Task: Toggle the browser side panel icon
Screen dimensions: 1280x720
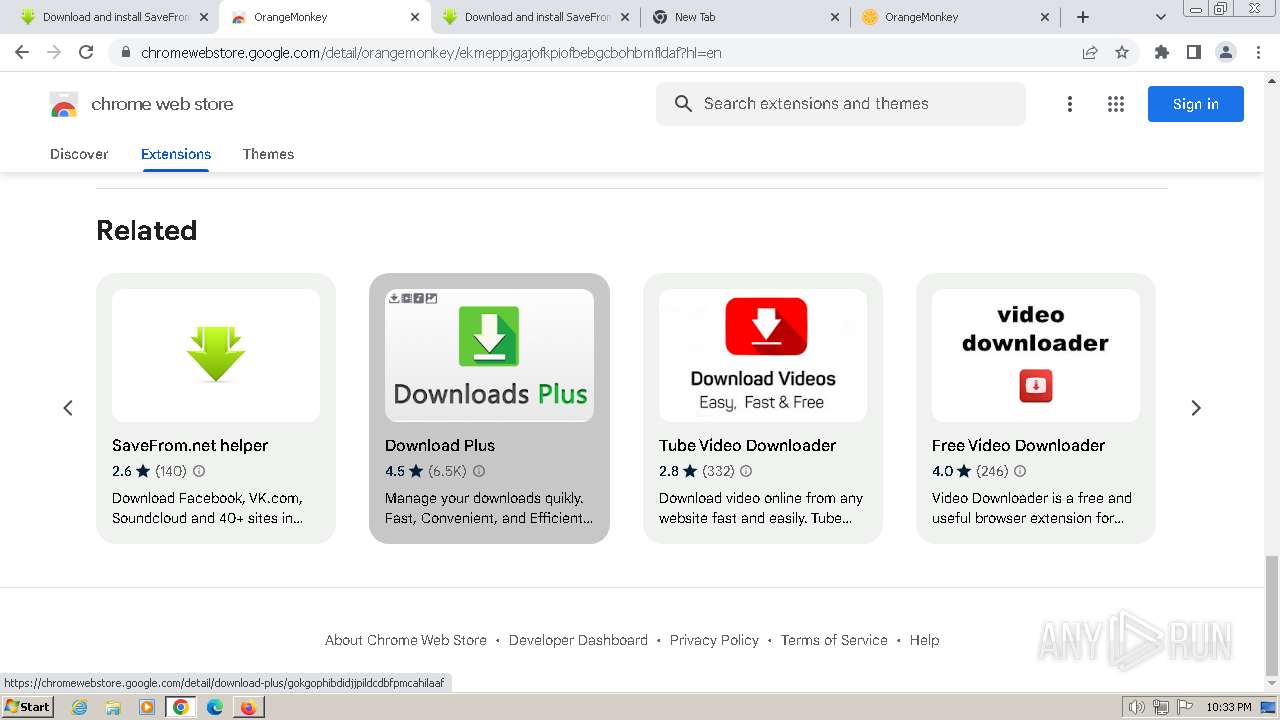Action: coord(1193,52)
